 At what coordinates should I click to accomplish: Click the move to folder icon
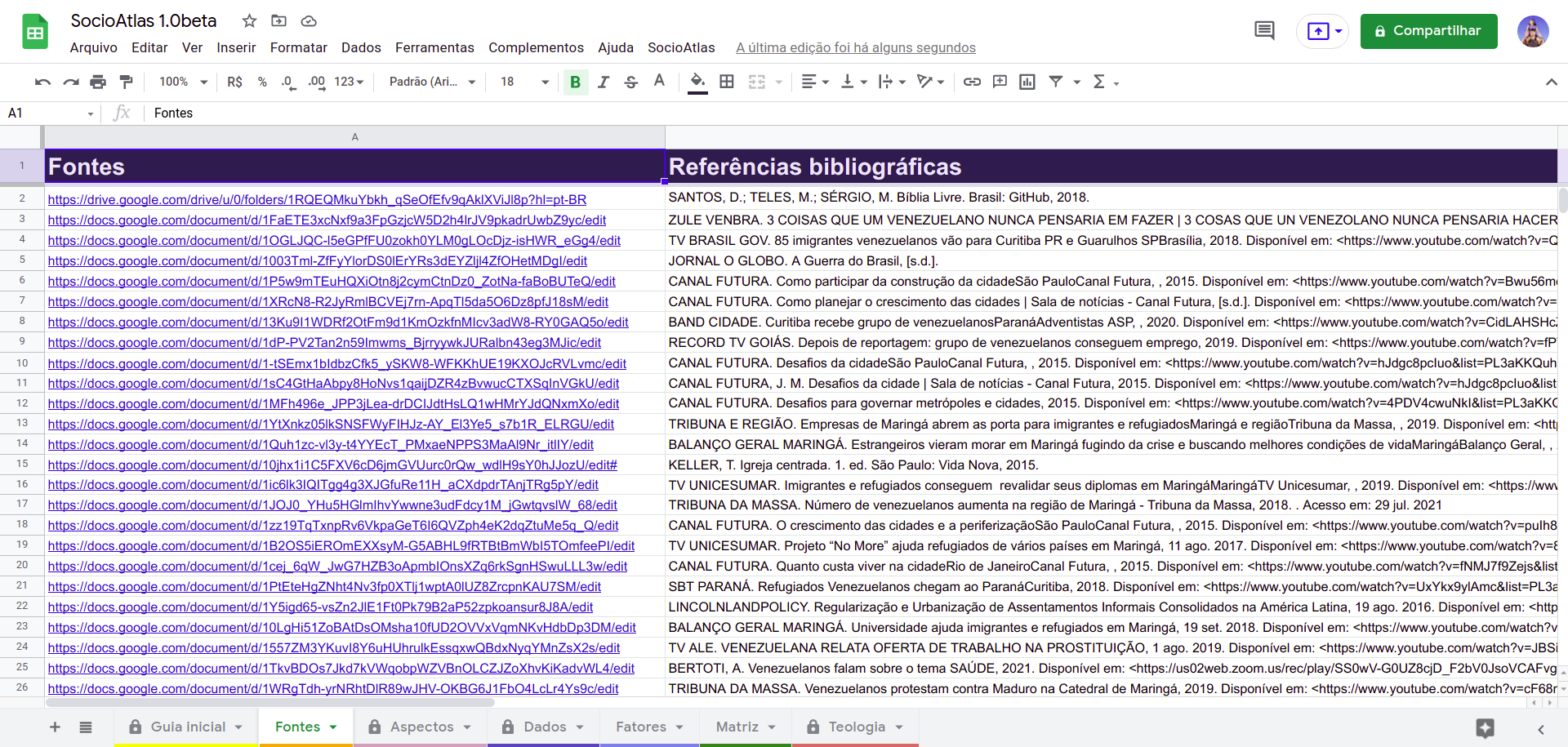tap(279, 20)
